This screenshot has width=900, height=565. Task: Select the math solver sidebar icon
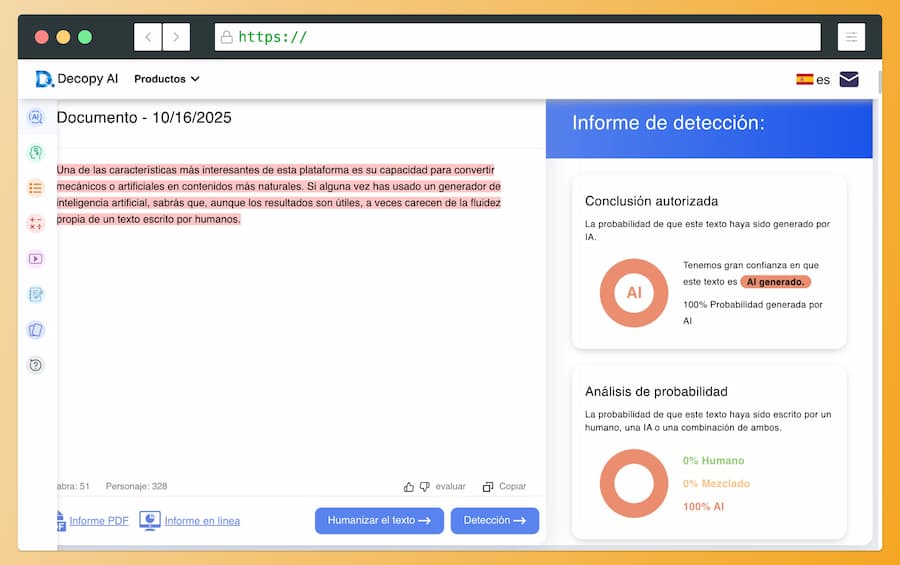coord(36,223)
